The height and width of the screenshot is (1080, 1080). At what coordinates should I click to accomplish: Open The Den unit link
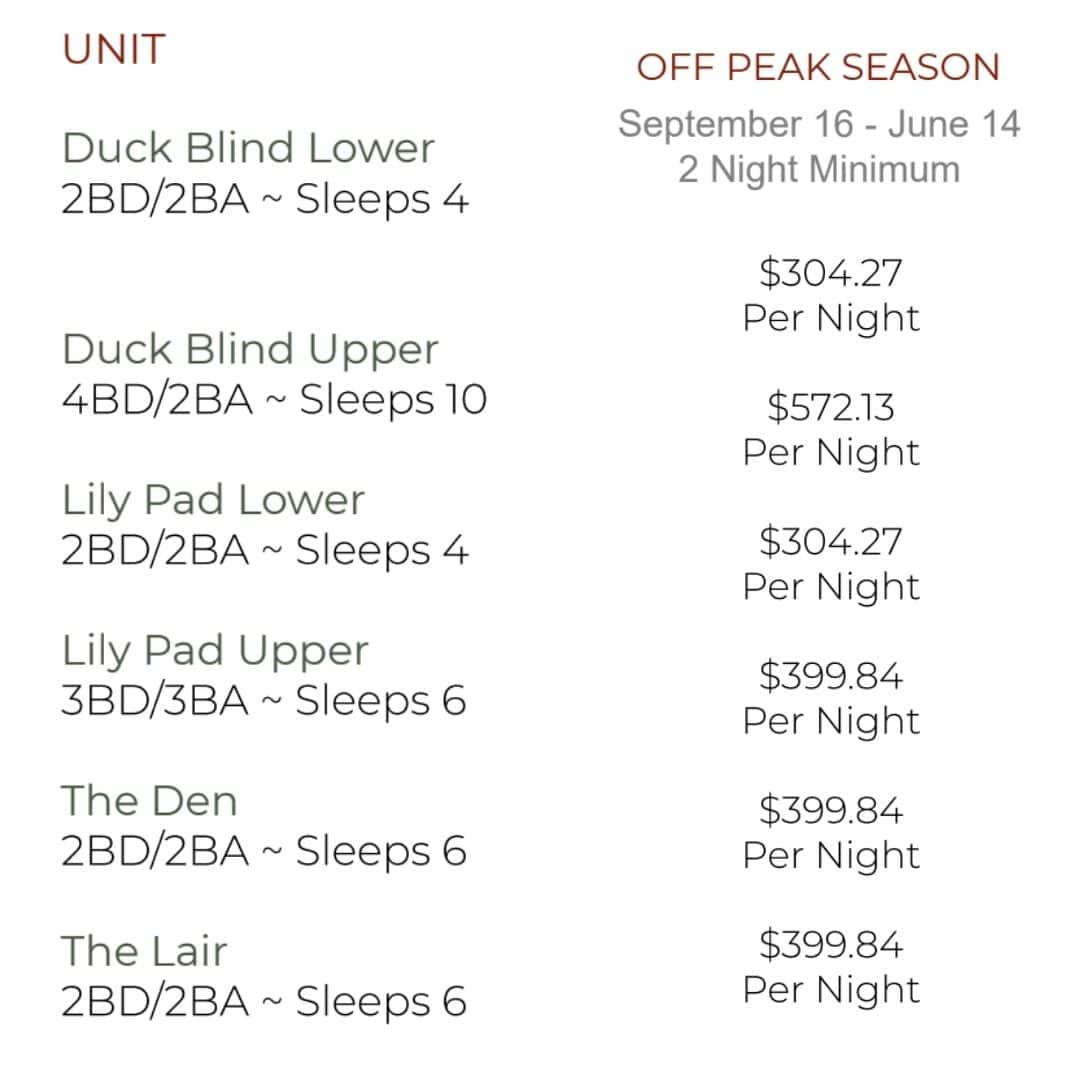click(149, 800)
